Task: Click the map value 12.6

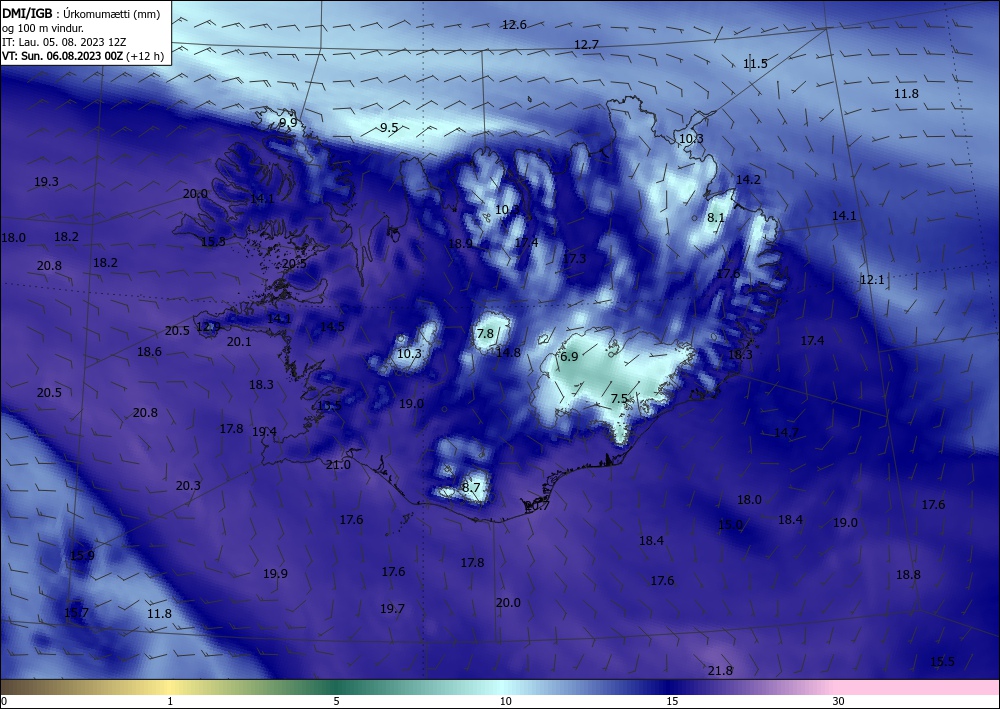Action: click(x=514, y=25)
